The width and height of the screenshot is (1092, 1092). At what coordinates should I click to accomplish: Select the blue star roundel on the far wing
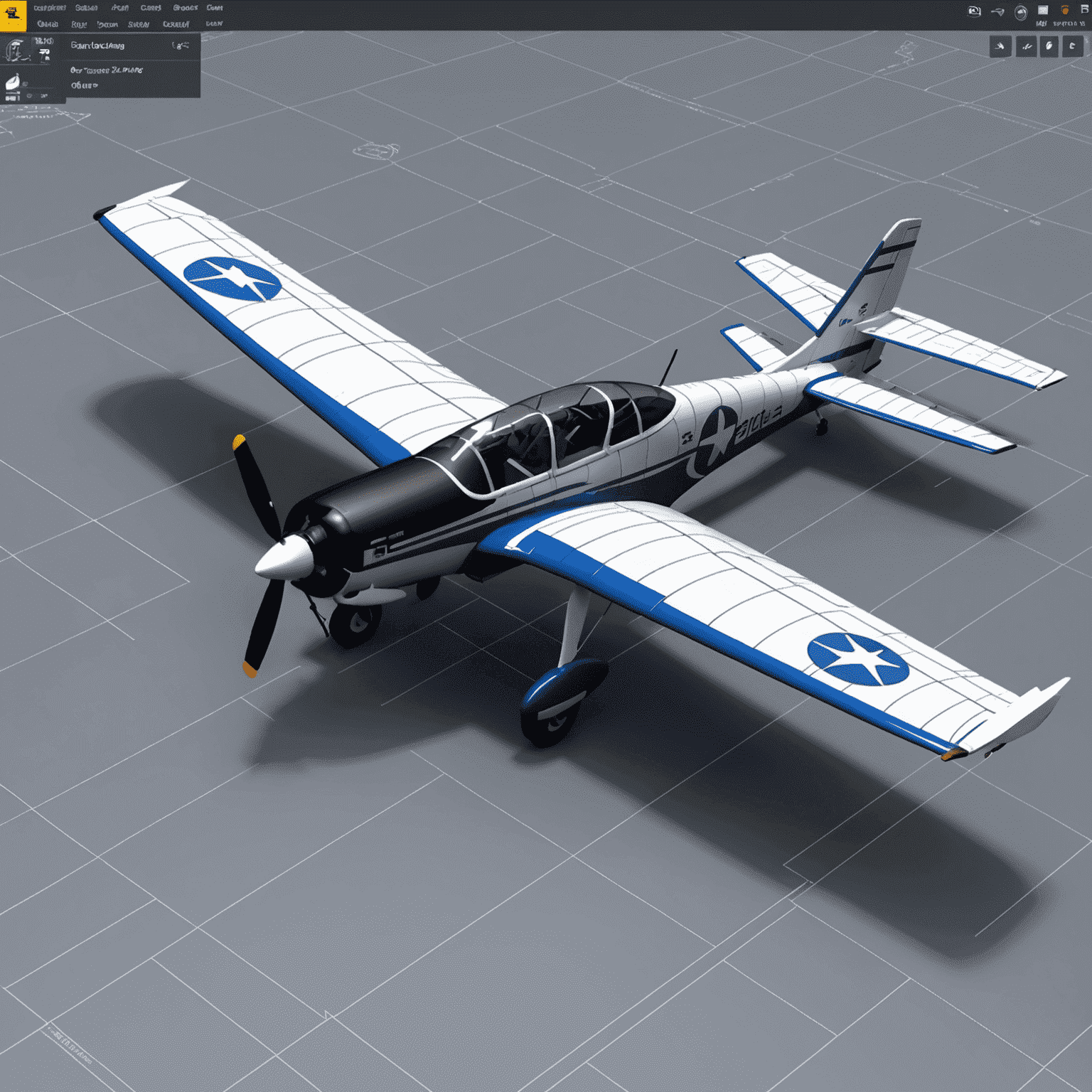pos(232,279)
